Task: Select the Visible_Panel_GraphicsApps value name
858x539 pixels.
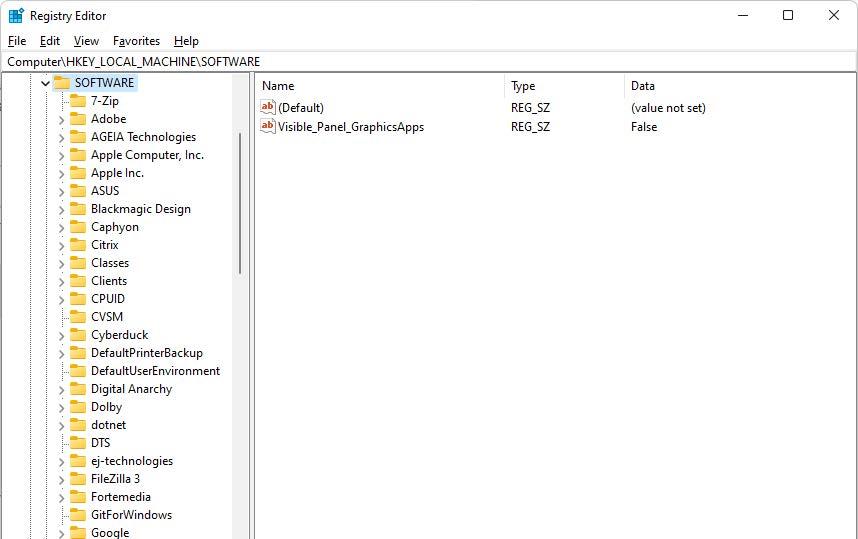Action: coord(351,127)
